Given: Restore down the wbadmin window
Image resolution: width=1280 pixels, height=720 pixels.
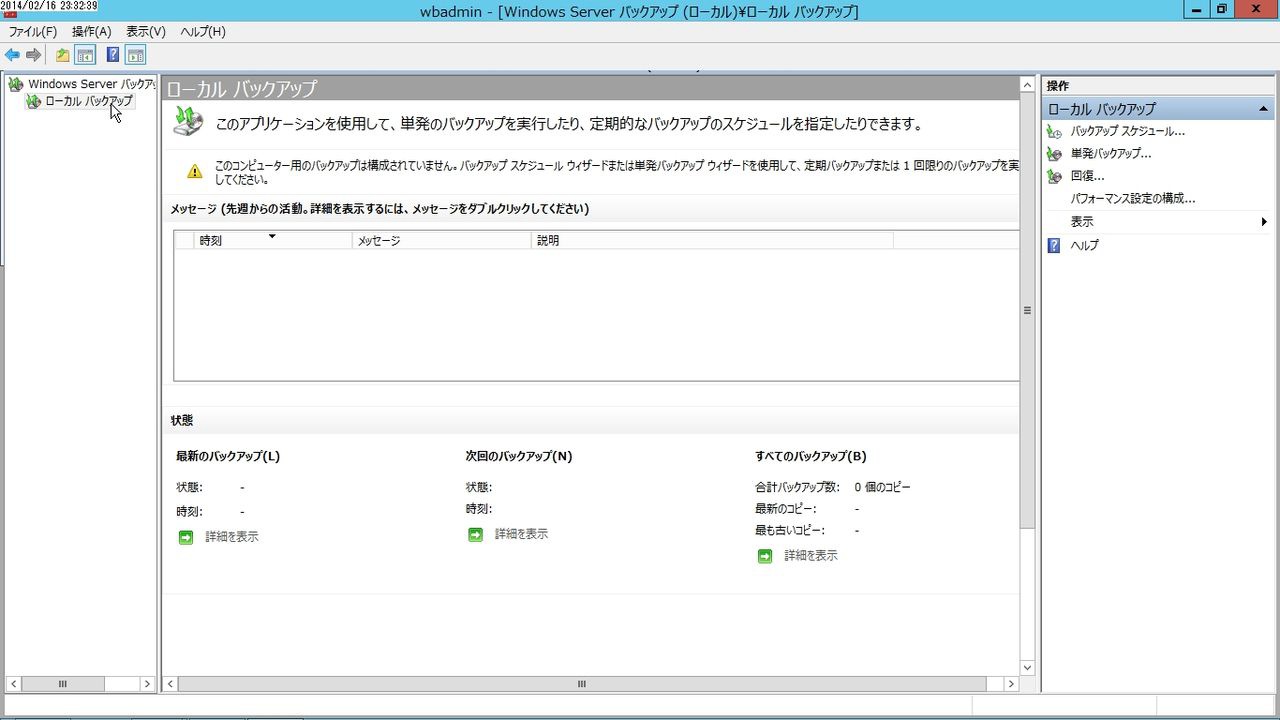Looking at the screenshot, I should point(1221,9).
